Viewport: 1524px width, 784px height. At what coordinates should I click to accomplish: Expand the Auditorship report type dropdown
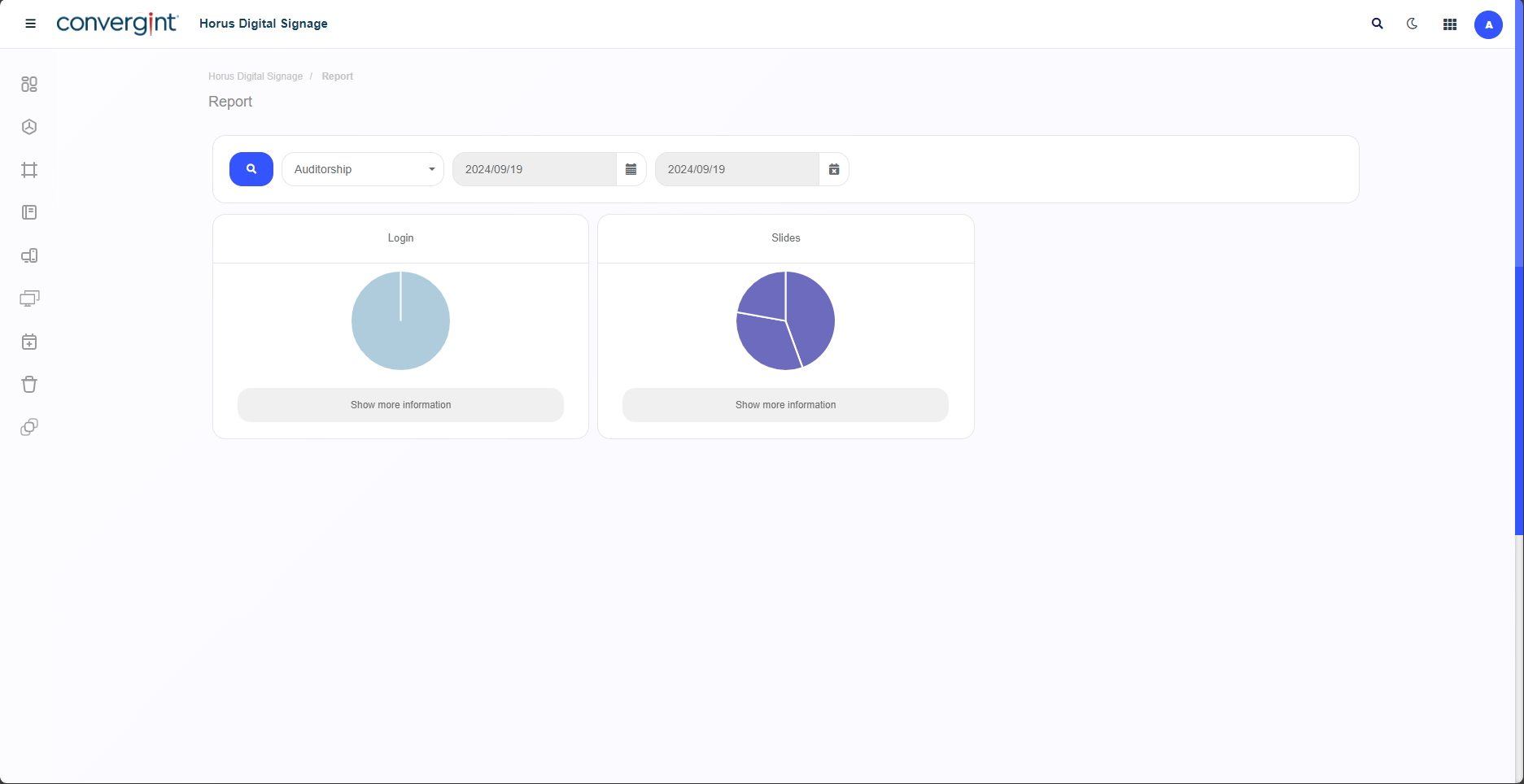coord(363,169)
